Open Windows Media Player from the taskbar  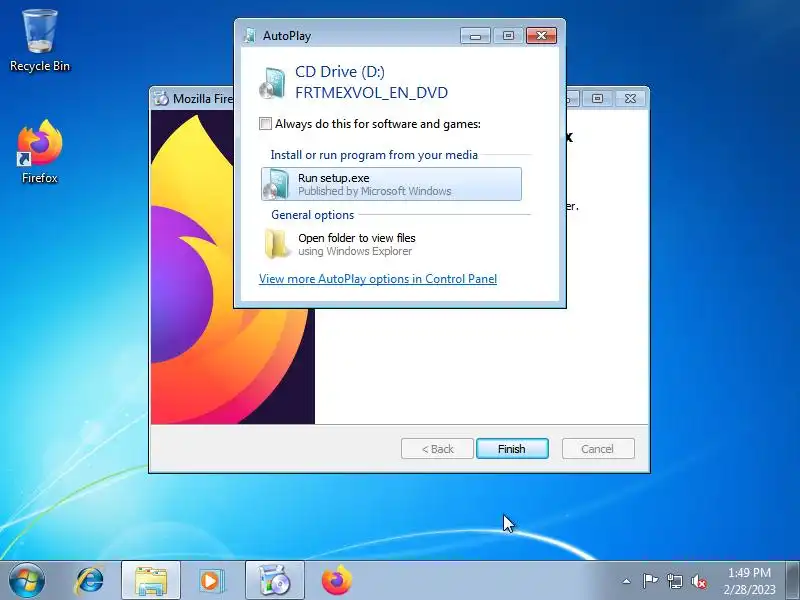pos(211,581)
